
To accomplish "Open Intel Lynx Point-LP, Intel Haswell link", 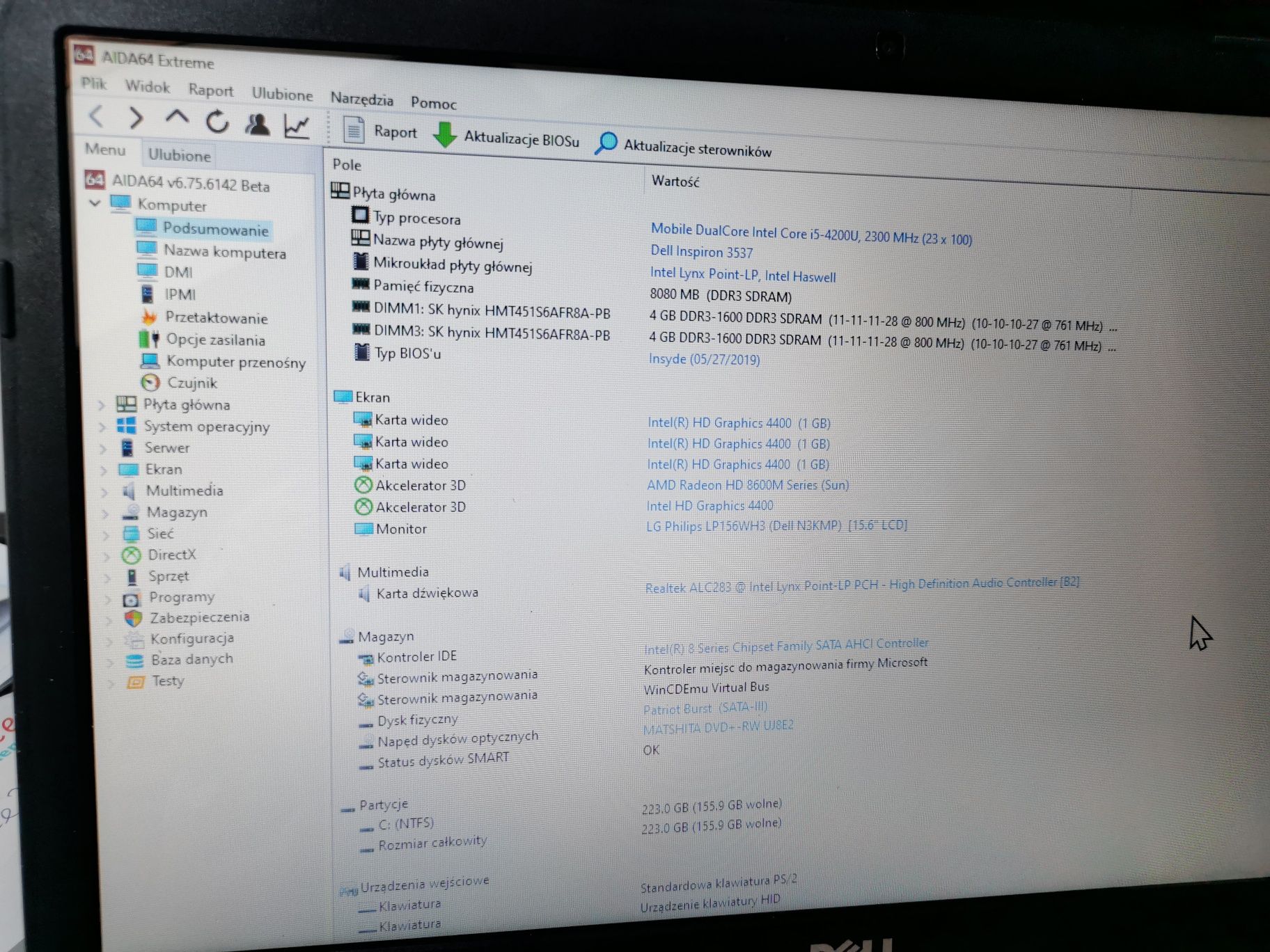I will tap(743, 274).
